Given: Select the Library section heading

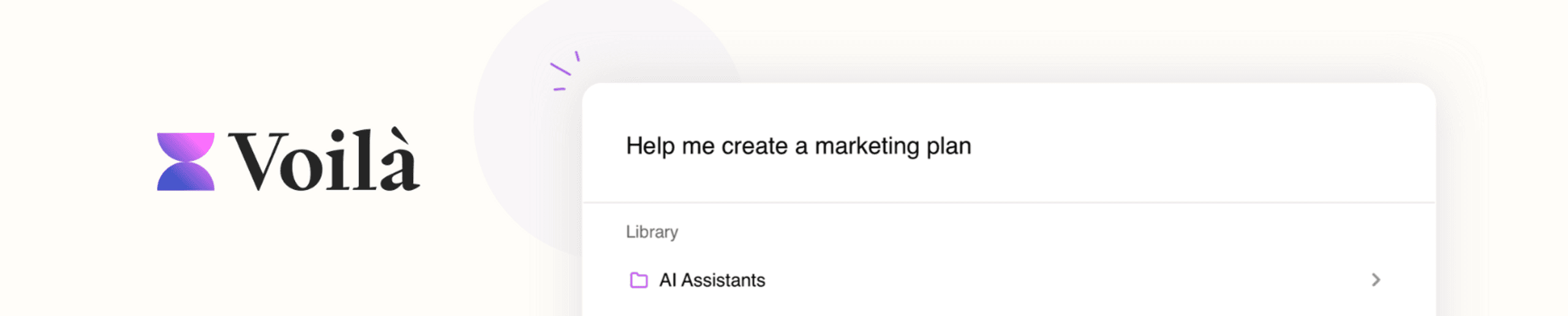Looking at the screenshot, I should click(x=652, y=232).
